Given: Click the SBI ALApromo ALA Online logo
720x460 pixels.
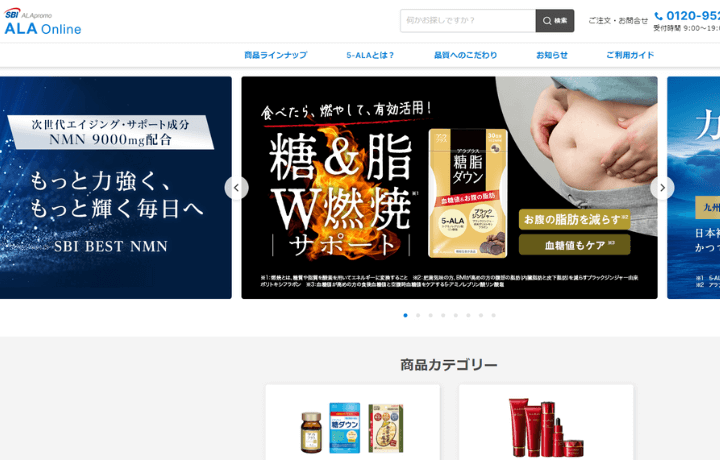Looking at the screenshot, I should click(x=43, y=22).
